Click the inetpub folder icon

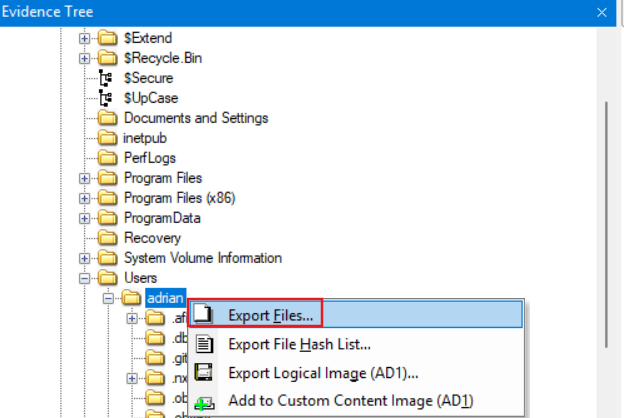109,138
